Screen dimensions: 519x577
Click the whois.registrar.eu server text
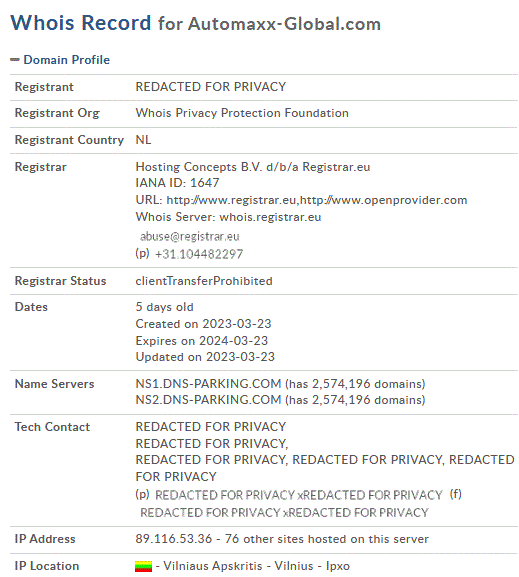pyautogui.click(x=271, y=217)
